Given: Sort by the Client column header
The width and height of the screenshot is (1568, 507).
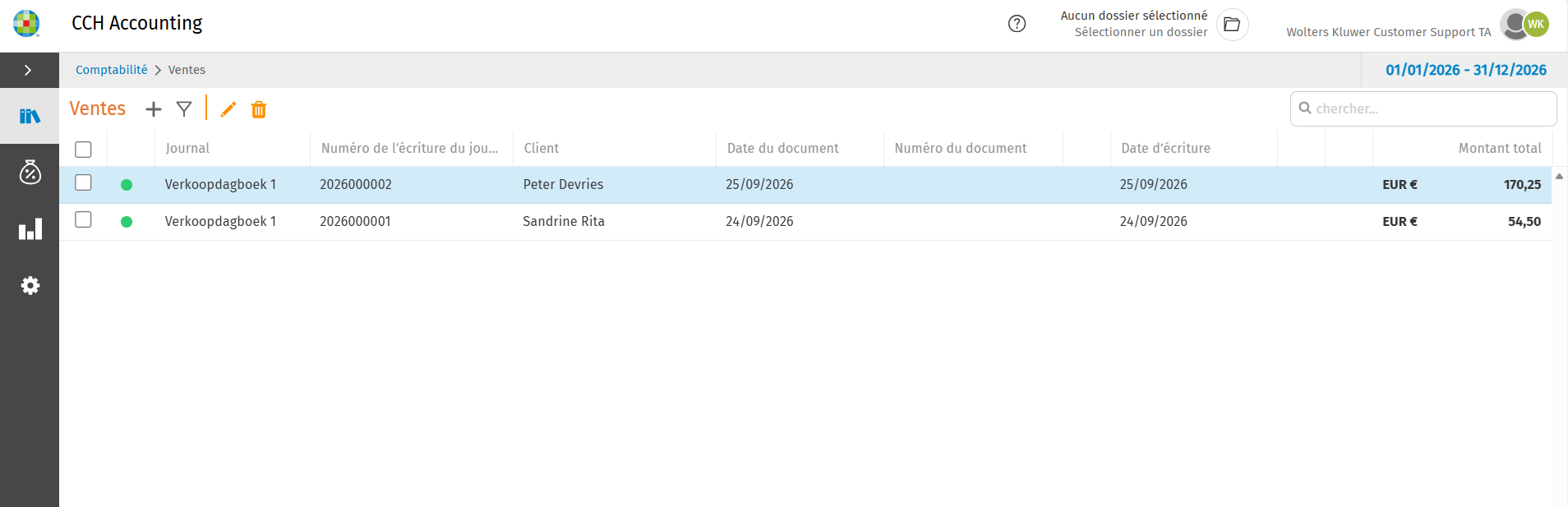Looking at the screenshot, I should [542, 148].
